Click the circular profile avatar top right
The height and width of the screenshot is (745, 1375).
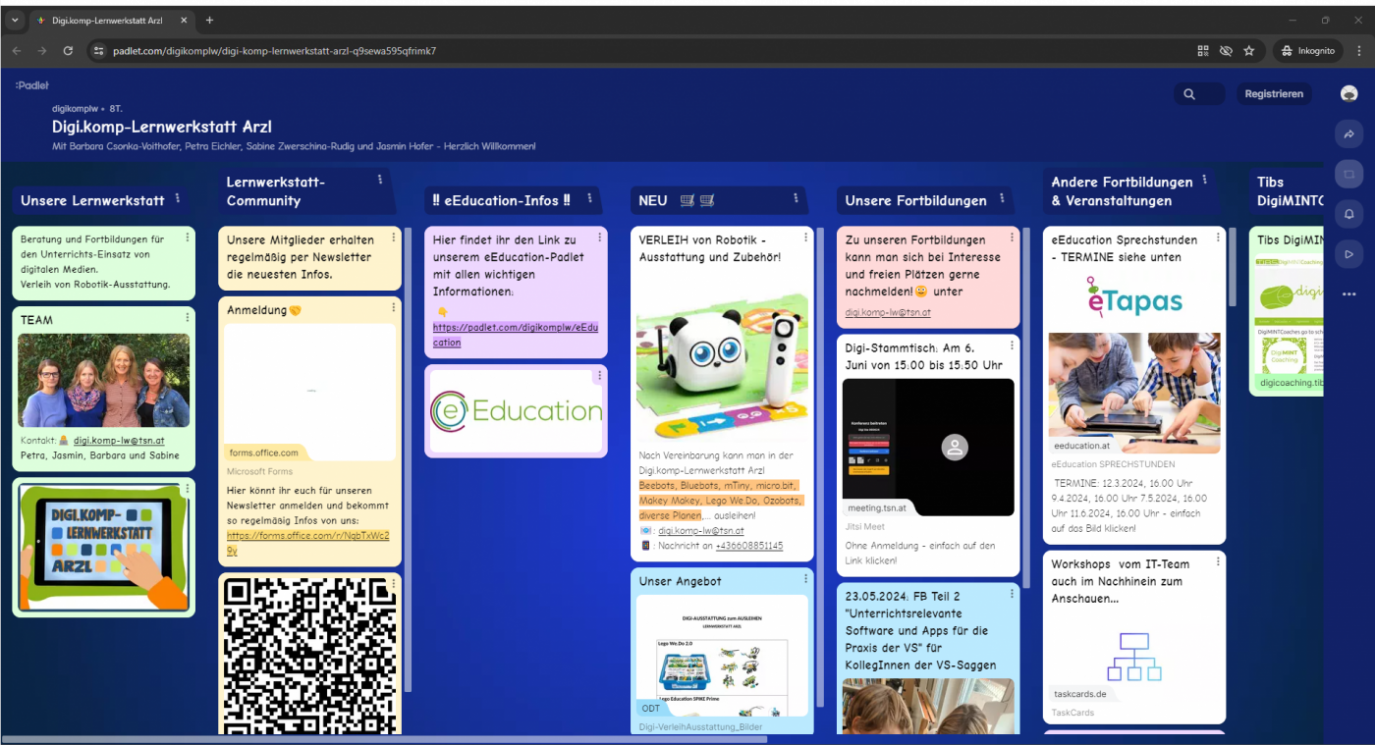1349,93
